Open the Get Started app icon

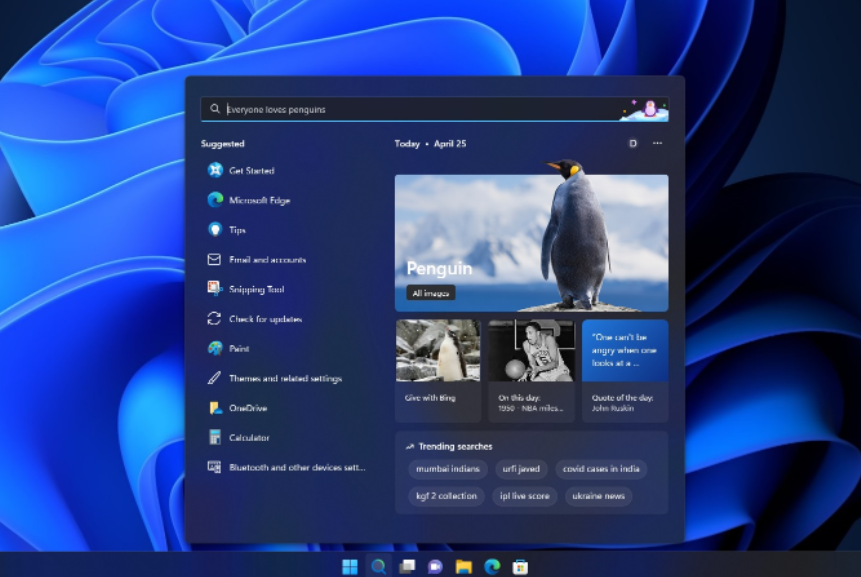[214, 171]
